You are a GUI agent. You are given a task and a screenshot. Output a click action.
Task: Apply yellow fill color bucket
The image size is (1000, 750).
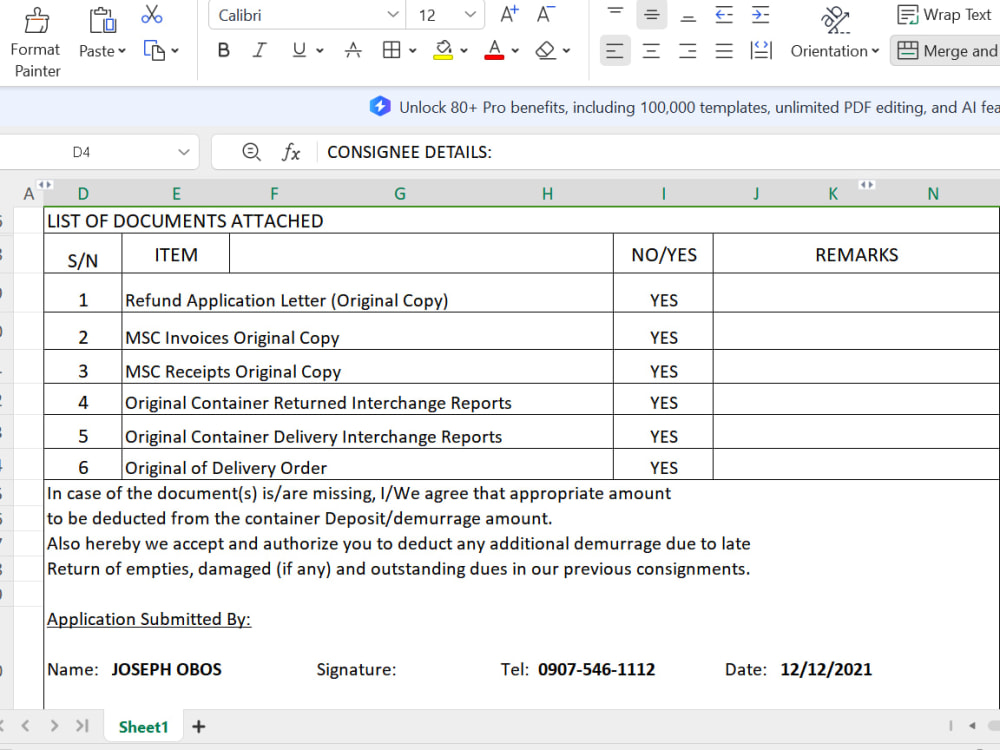[443, 50]
